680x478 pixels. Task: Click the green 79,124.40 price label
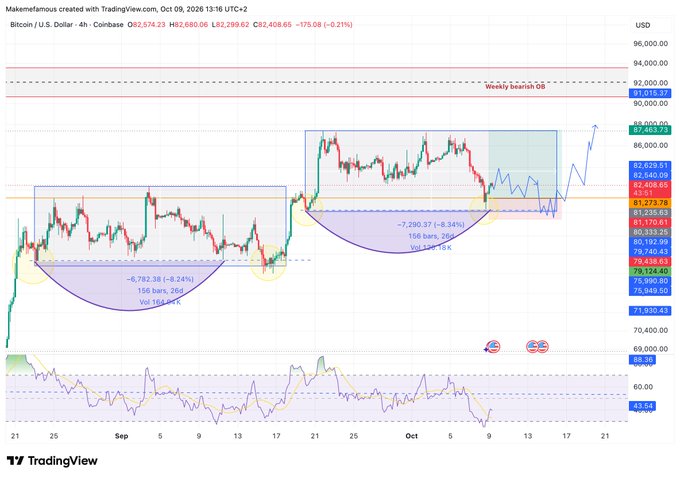click(x=650, y=271)
